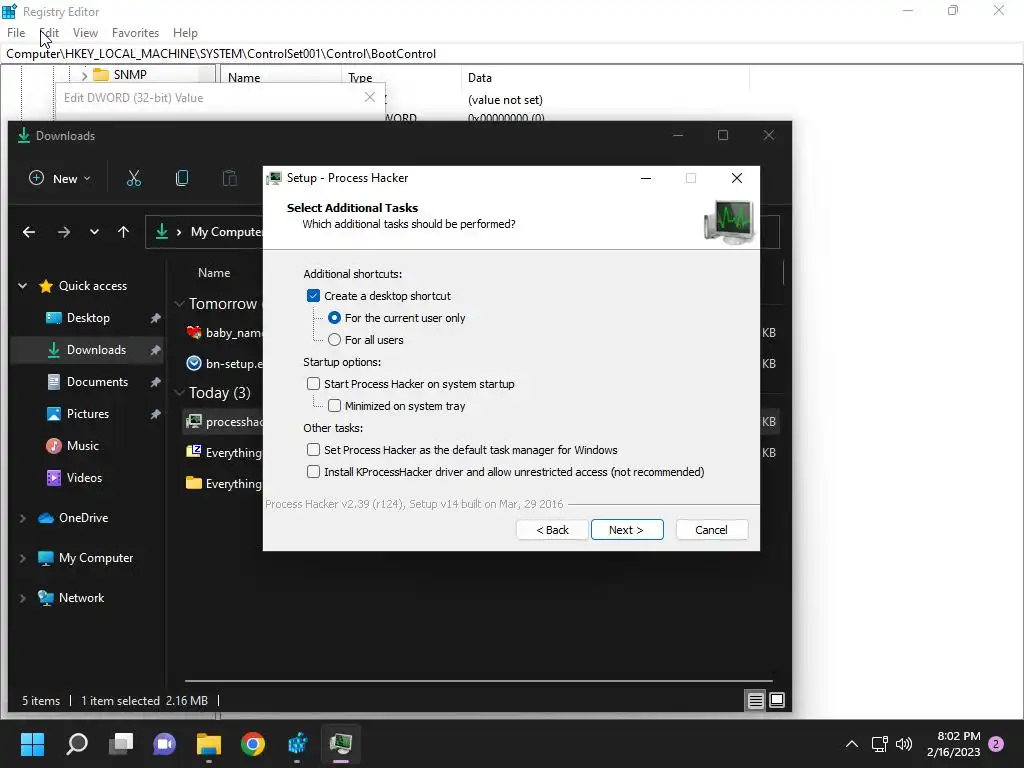Open the Desktop quick access folder
The width and height of the screenshot is (1024, 768).
[x=88, y=318]
